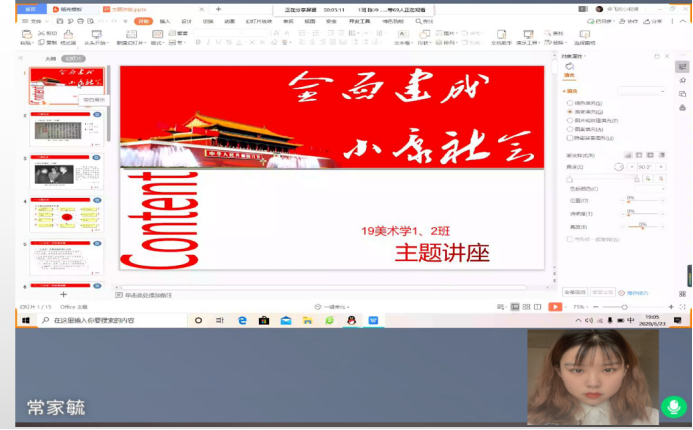
Task: Switch to reading view icon
Action: click(537, 307)
